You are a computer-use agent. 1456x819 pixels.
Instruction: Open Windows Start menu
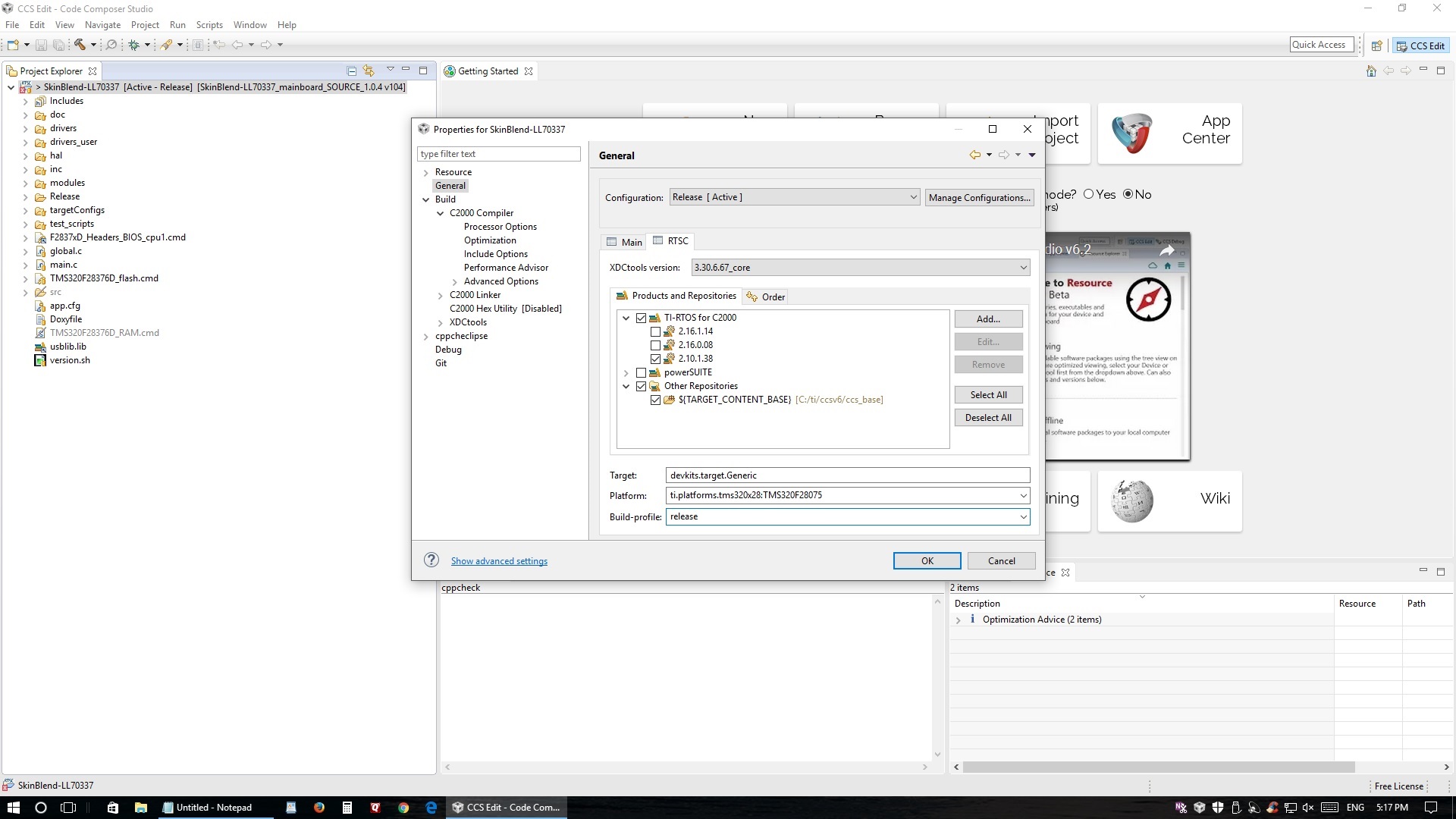[13, 808]
